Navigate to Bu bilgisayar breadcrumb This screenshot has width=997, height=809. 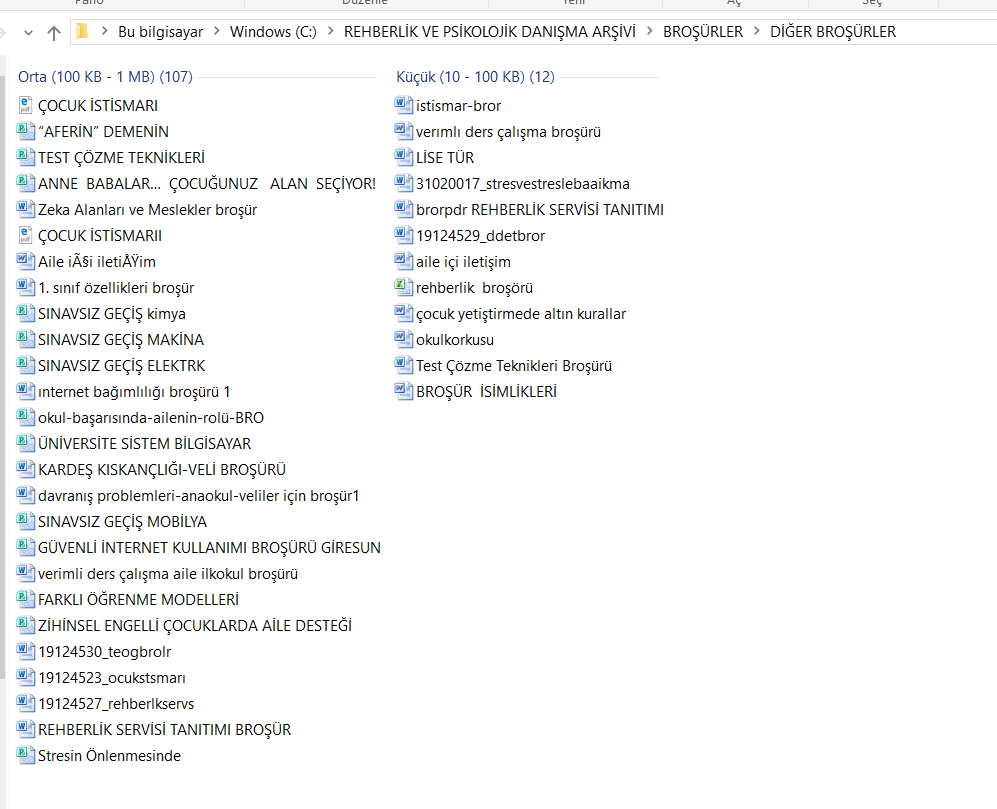[160, 32]
